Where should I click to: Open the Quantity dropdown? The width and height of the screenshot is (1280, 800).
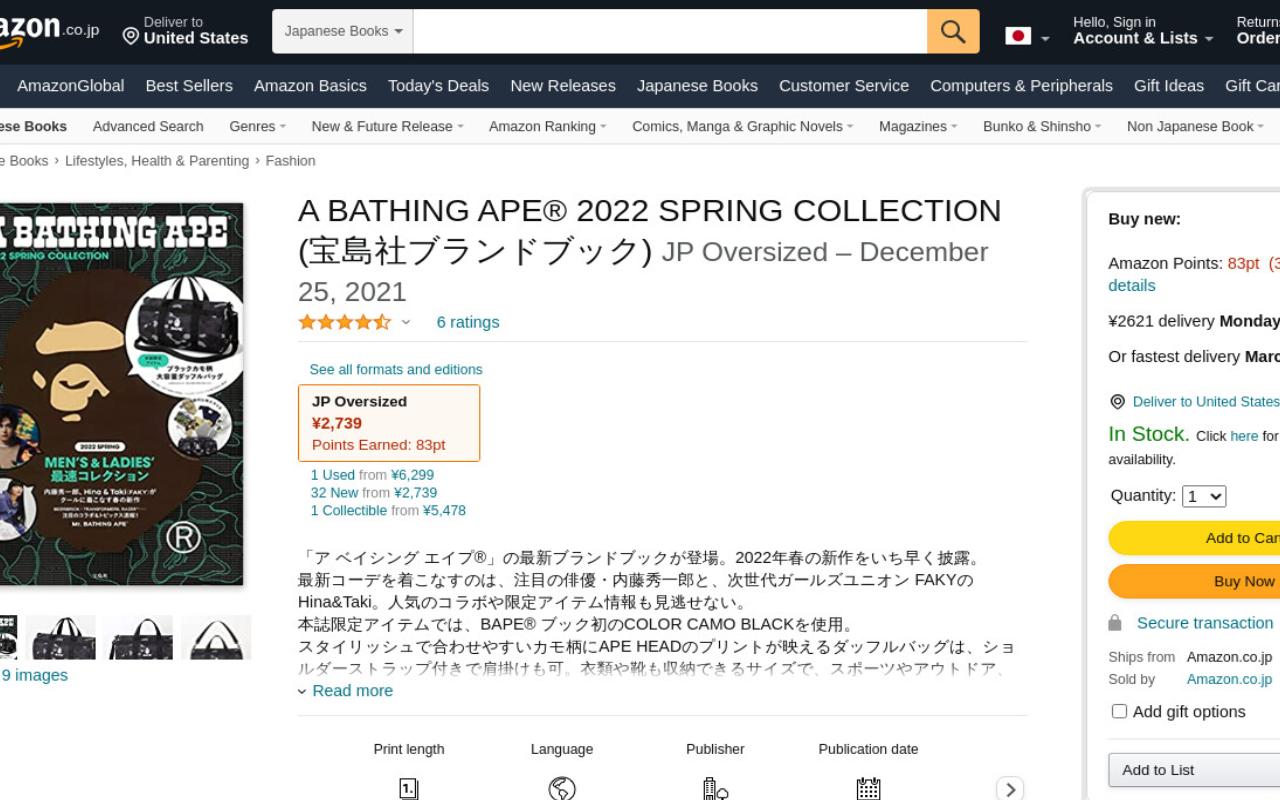(1204, 496)
